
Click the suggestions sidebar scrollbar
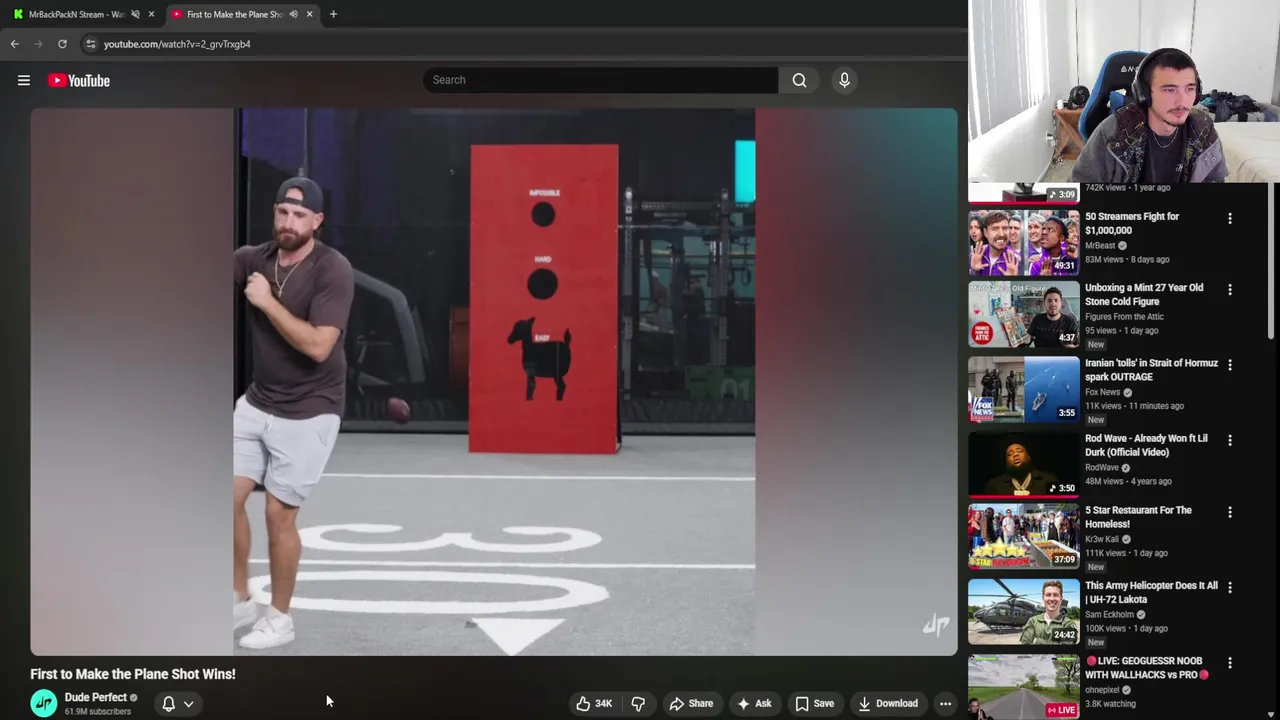[x=1273, y=260]
